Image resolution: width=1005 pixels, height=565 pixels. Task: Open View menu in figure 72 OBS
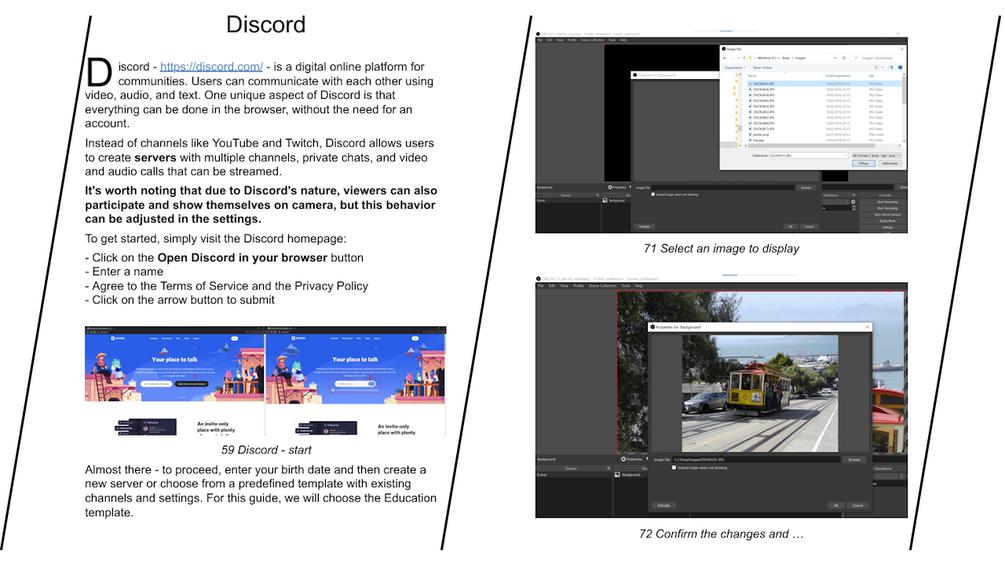pyautogui.click(x=564, y=286)
